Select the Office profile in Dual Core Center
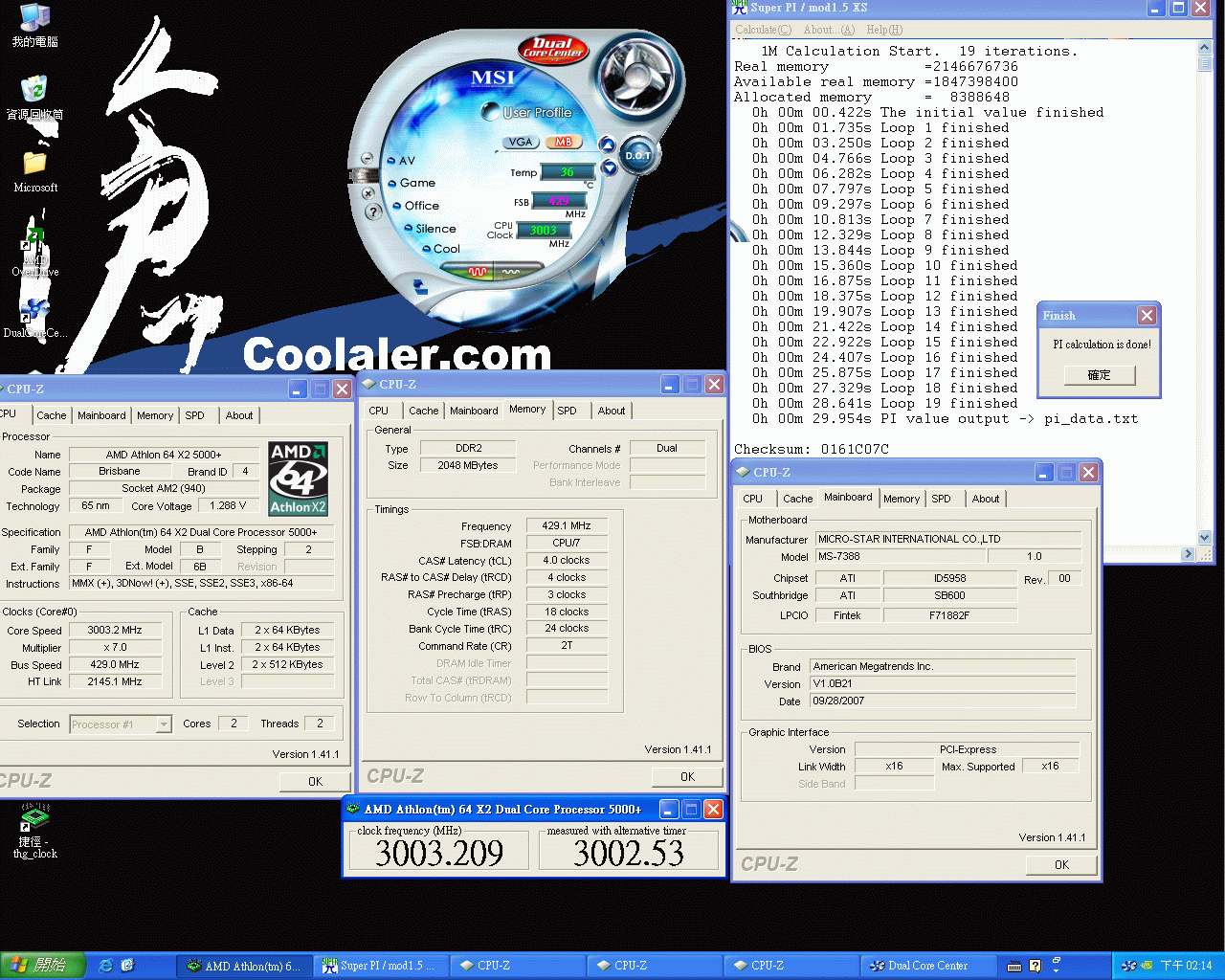This screenshot has height=980, width=1225. tap(416, 206)
